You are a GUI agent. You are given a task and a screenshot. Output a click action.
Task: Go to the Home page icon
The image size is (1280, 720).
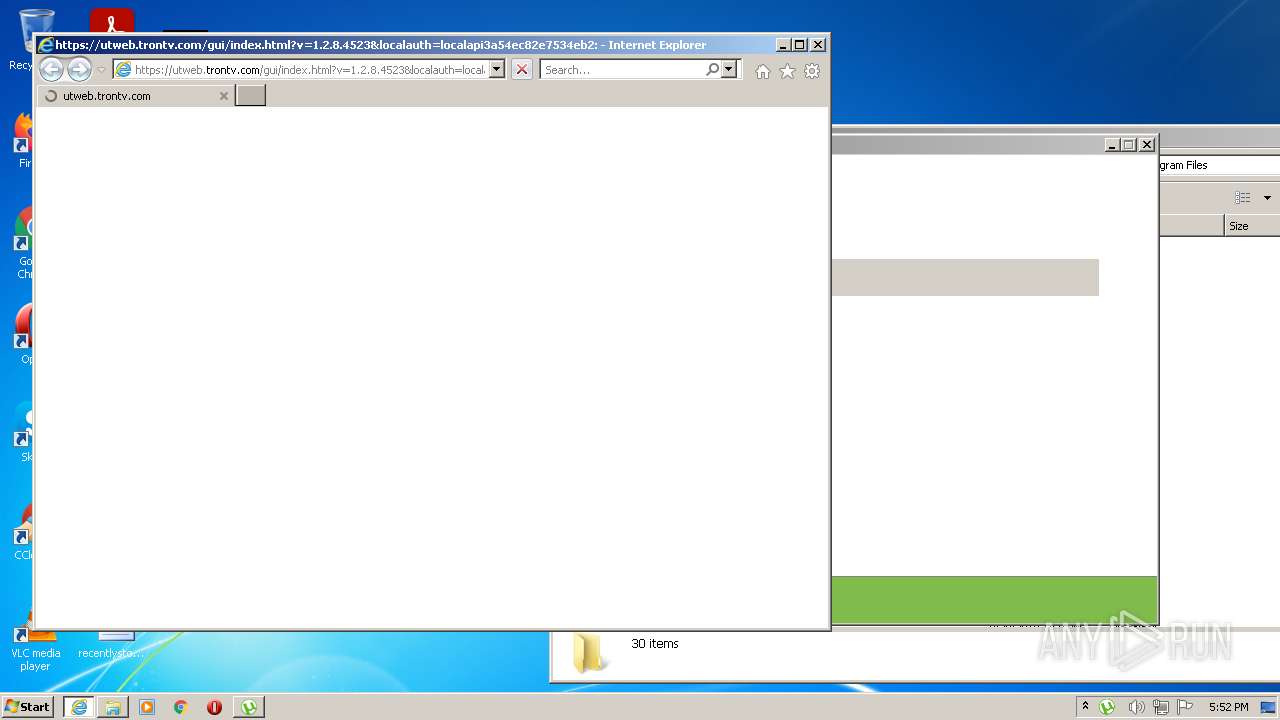(763, 71)
